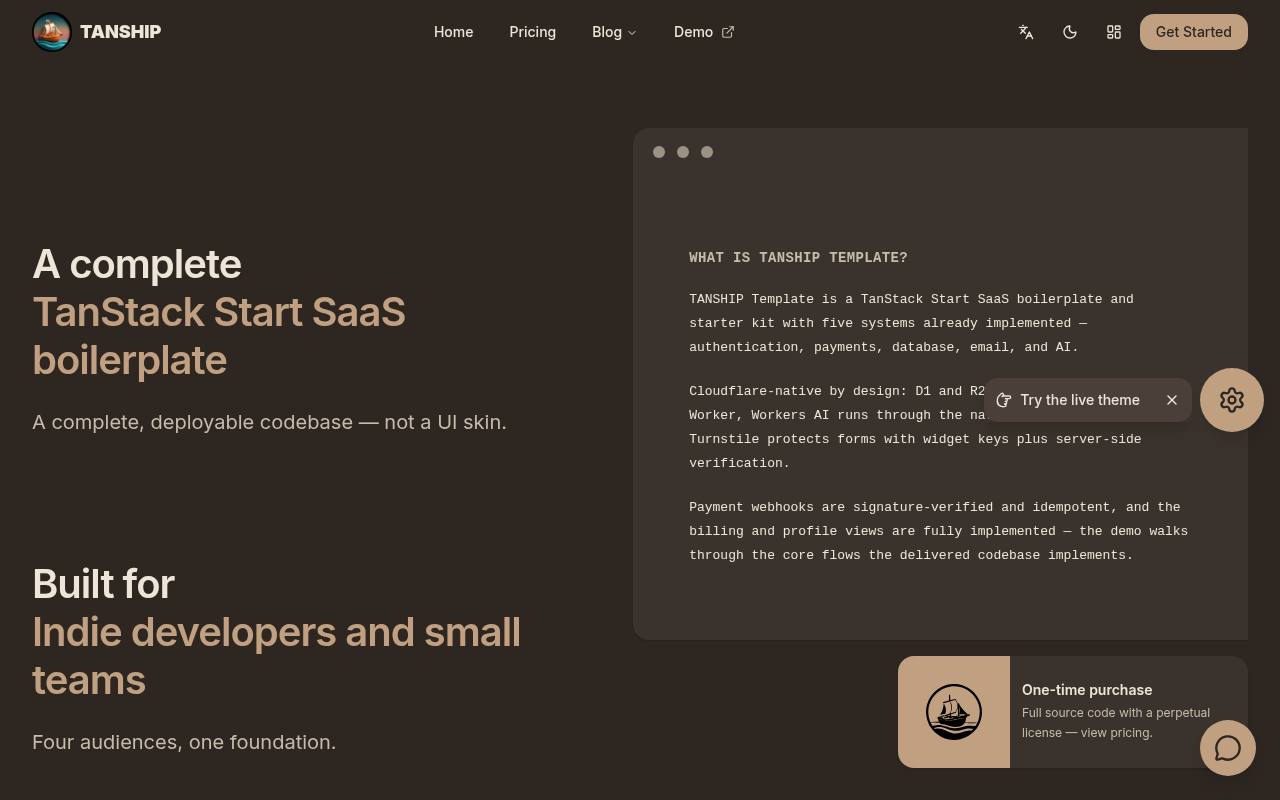This screenshot has height=800, width=1280.
Task: Click the 'Payment webhooks are signature-verified' line
Action: click(935, 507)
